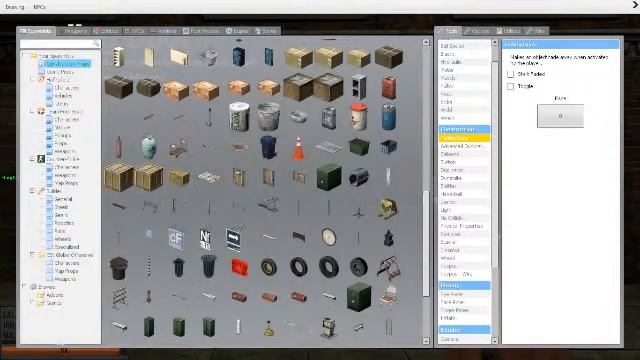Select the search magnifier icon
The height and width of the screenshot is (360, 640).
click(x=96, y=43)
